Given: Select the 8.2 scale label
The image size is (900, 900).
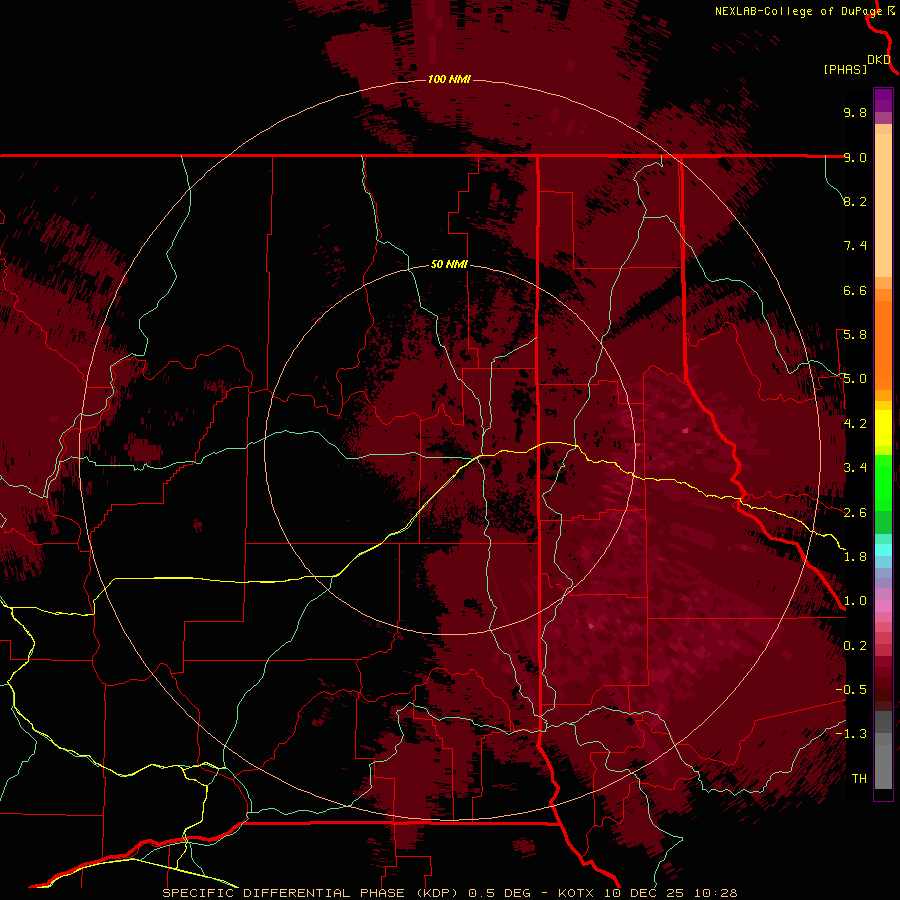Looking at the screenshot, I should point(855,201).
